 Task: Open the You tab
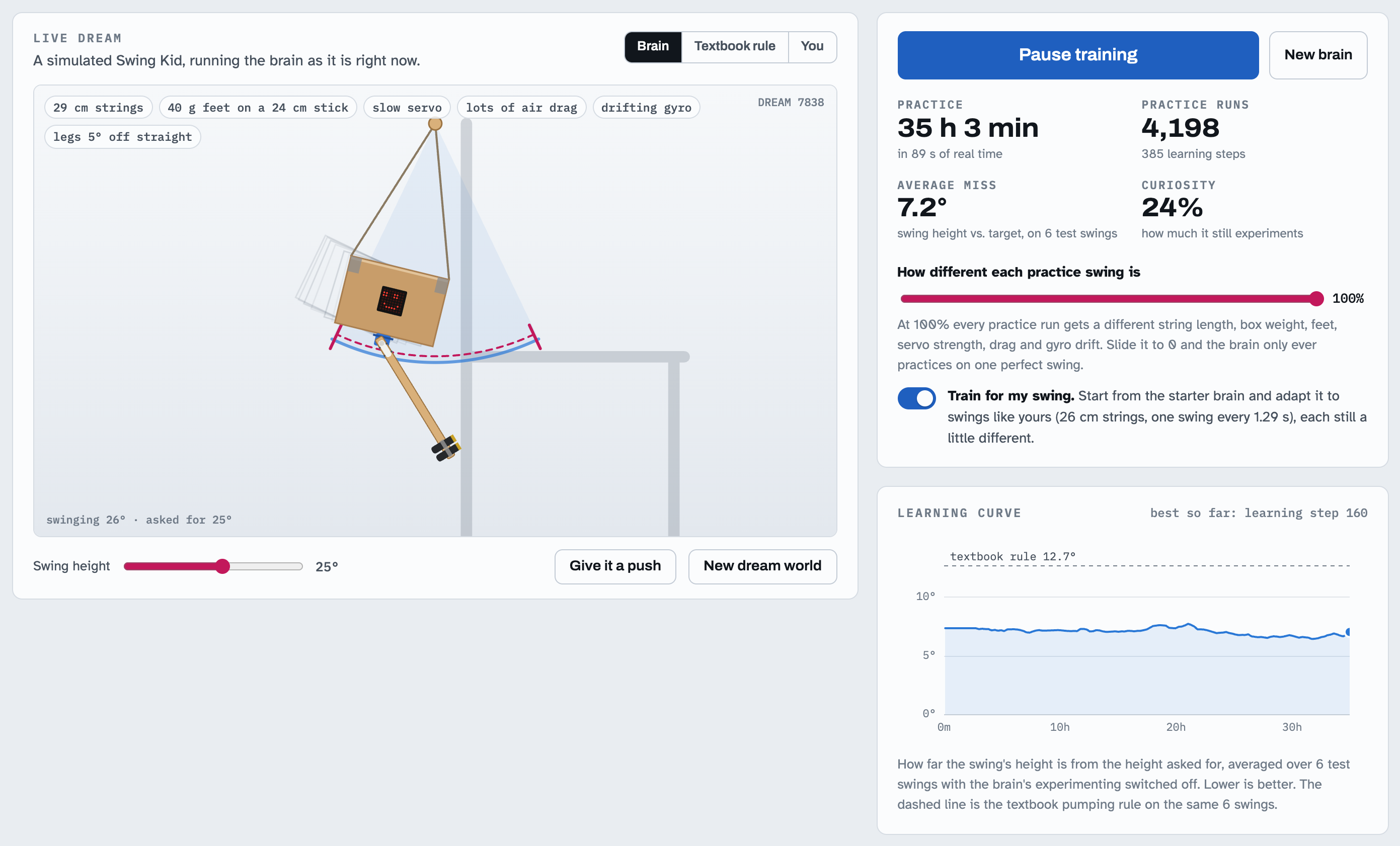click(x=812, y=47)
